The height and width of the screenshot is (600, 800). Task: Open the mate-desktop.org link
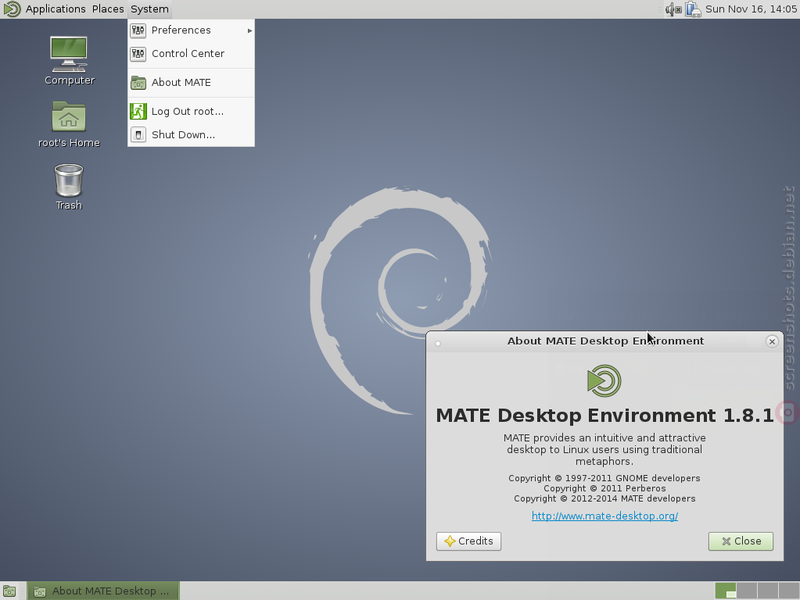(605, 516)
